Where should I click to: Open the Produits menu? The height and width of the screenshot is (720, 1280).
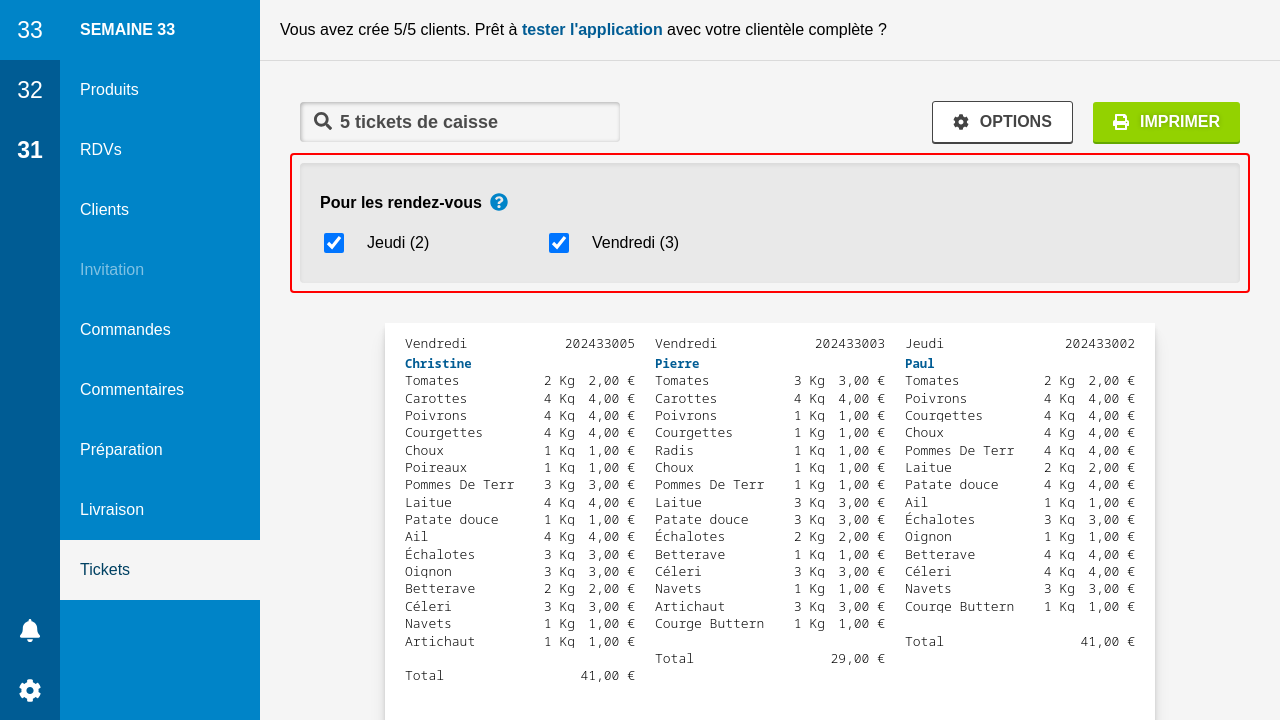110,90
